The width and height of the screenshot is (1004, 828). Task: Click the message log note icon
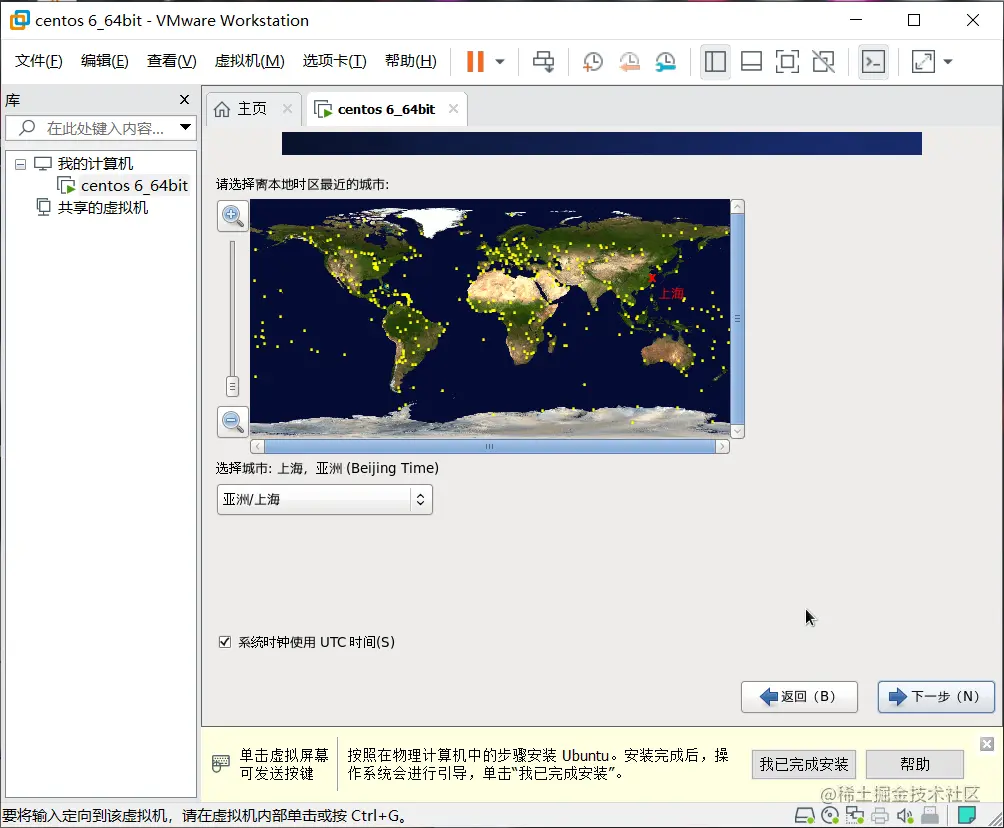pyautogui.click(x=967, y=815)
